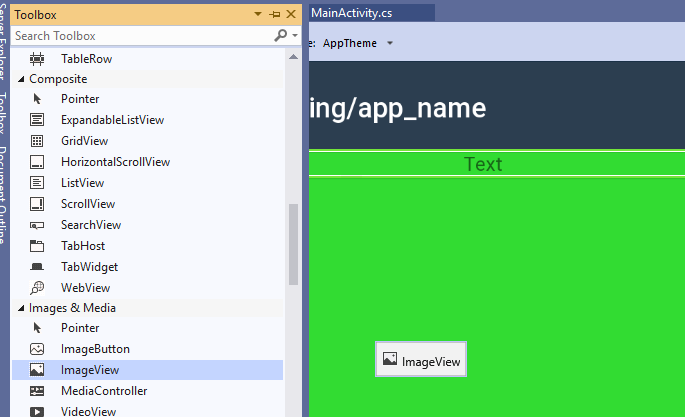Pick the MediaController icon
This screenshot has height=417, width=685.
pos(37,391)
